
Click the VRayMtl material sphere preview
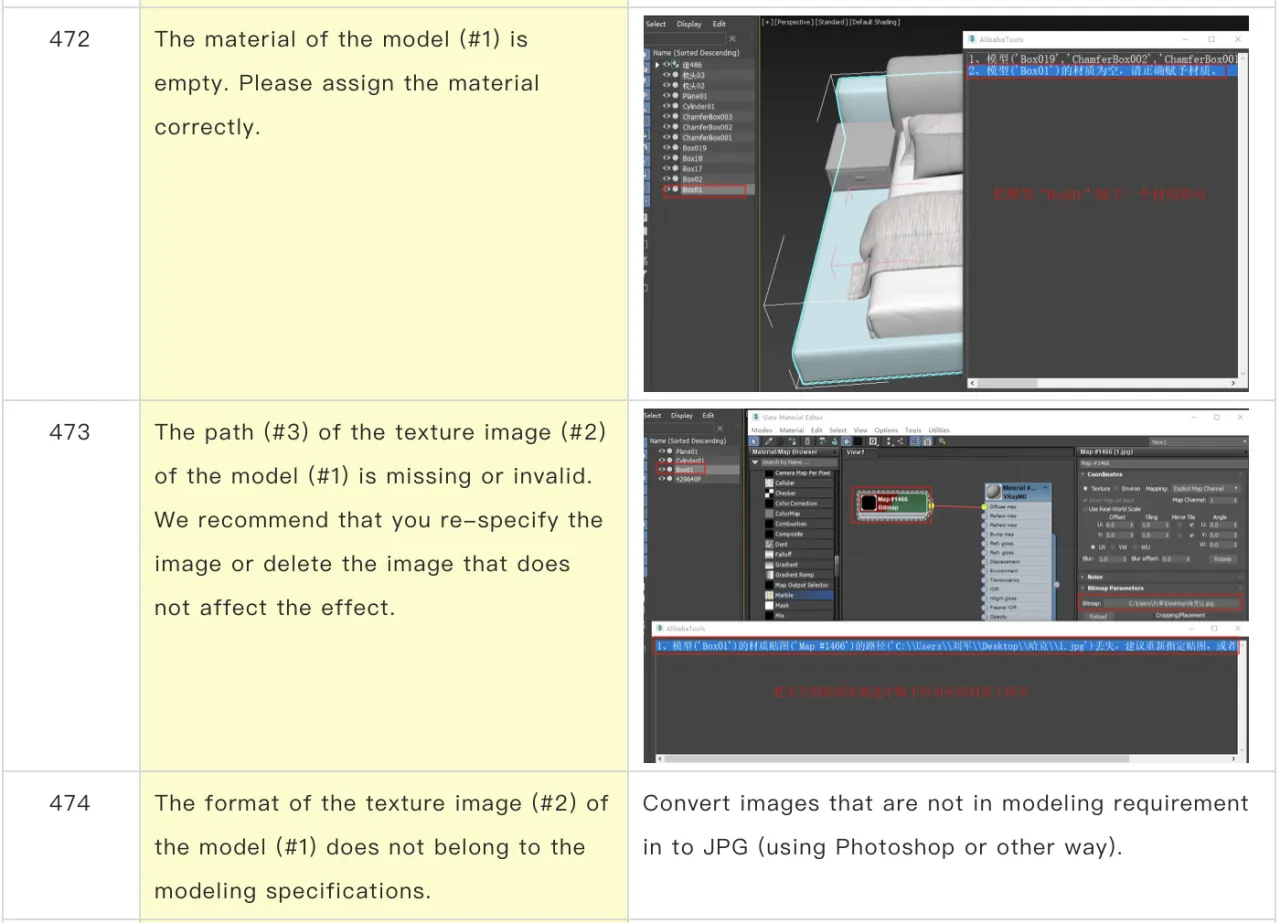[991, 492]
